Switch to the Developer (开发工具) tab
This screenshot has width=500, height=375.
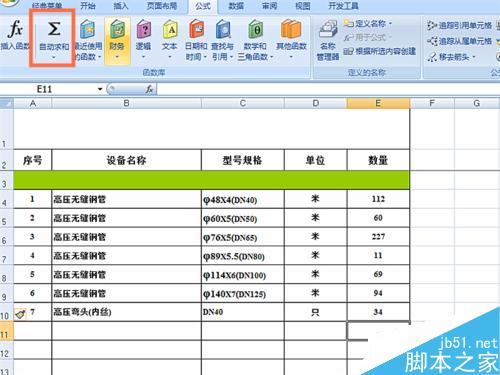tap(343, 6)
